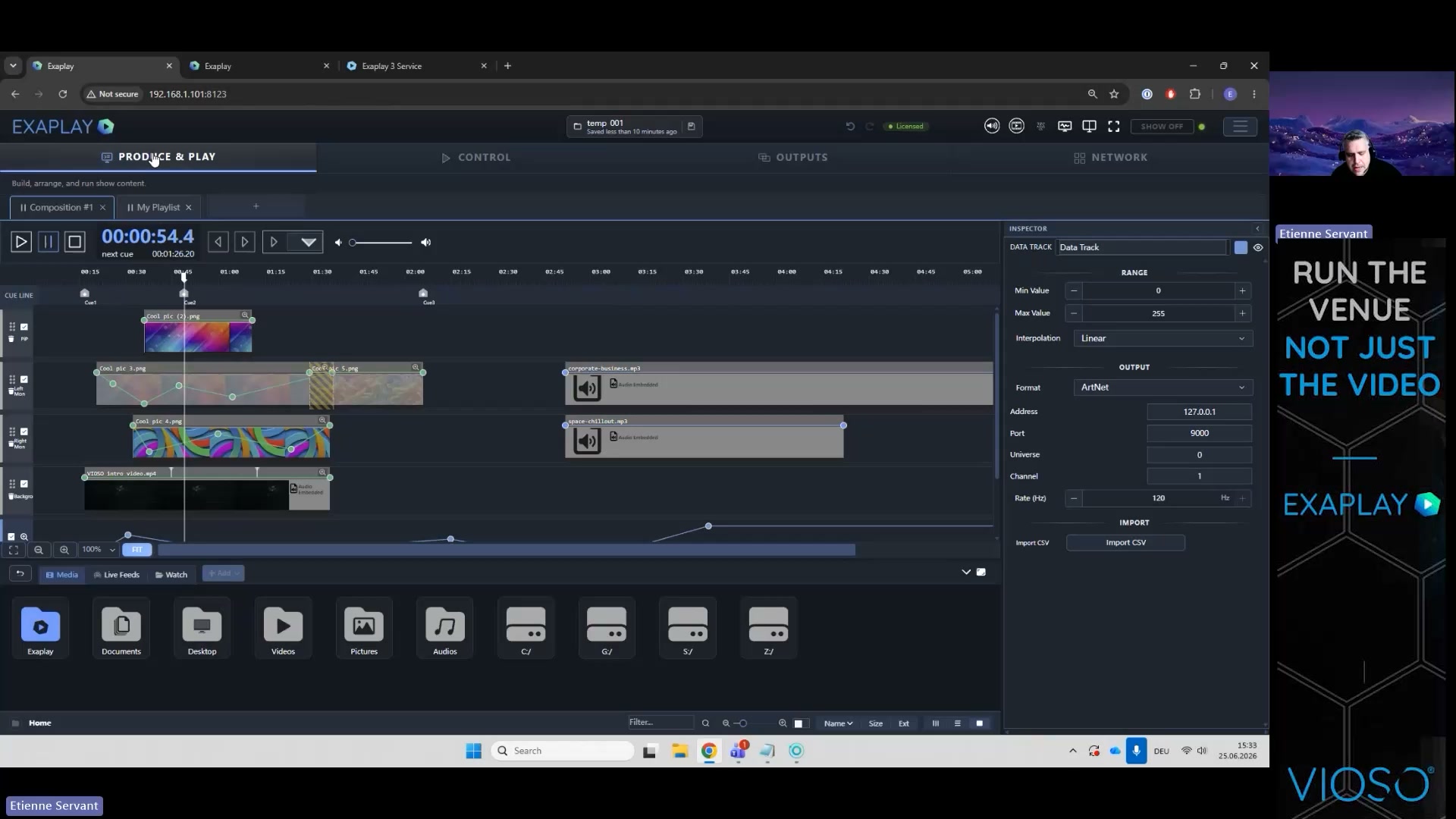Click the timeline horizontal scrollbar
The width and height of the screenshot is (1456, 819).
[507, 550]
